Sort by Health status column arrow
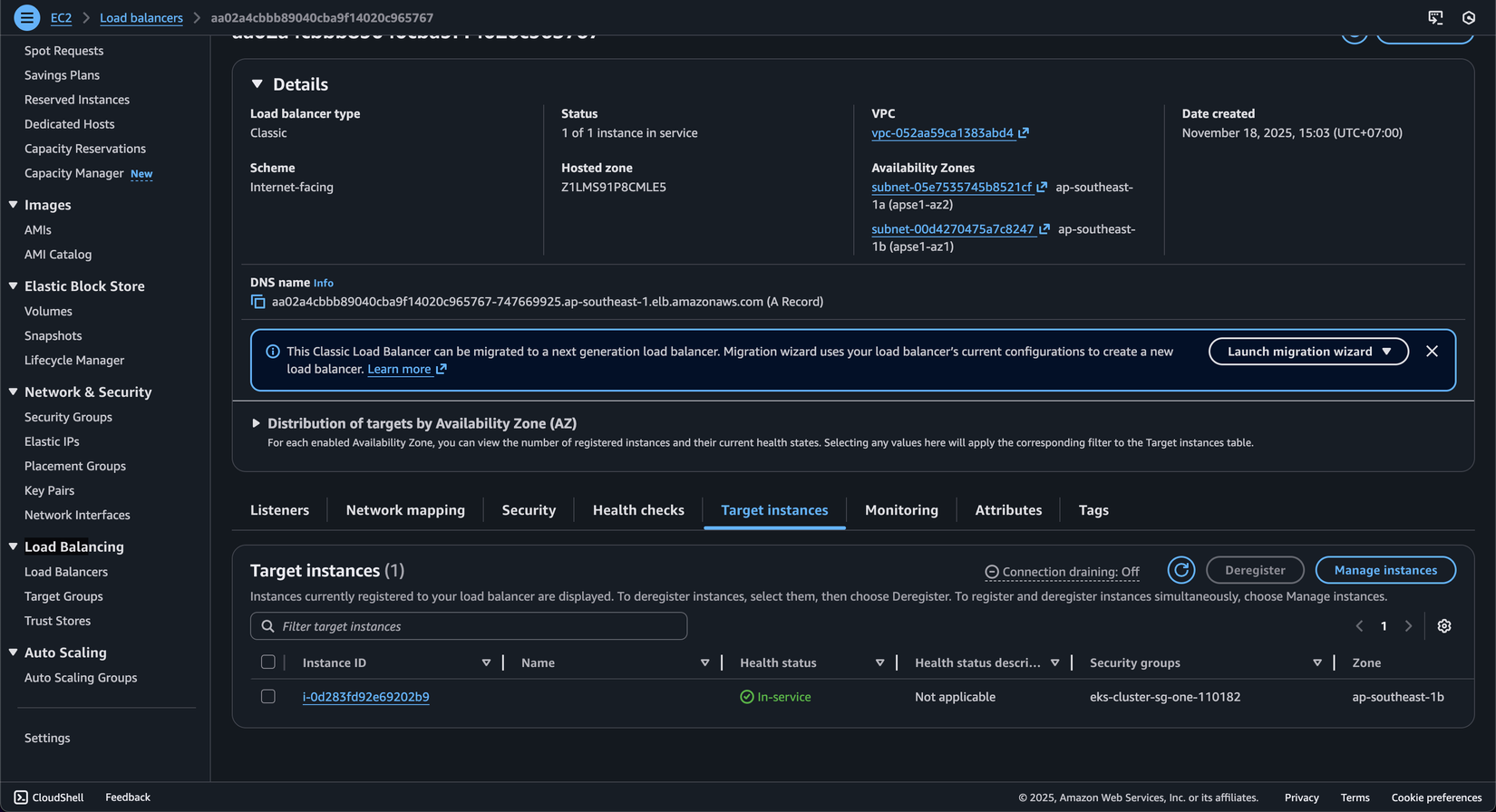 click(879, 663)
